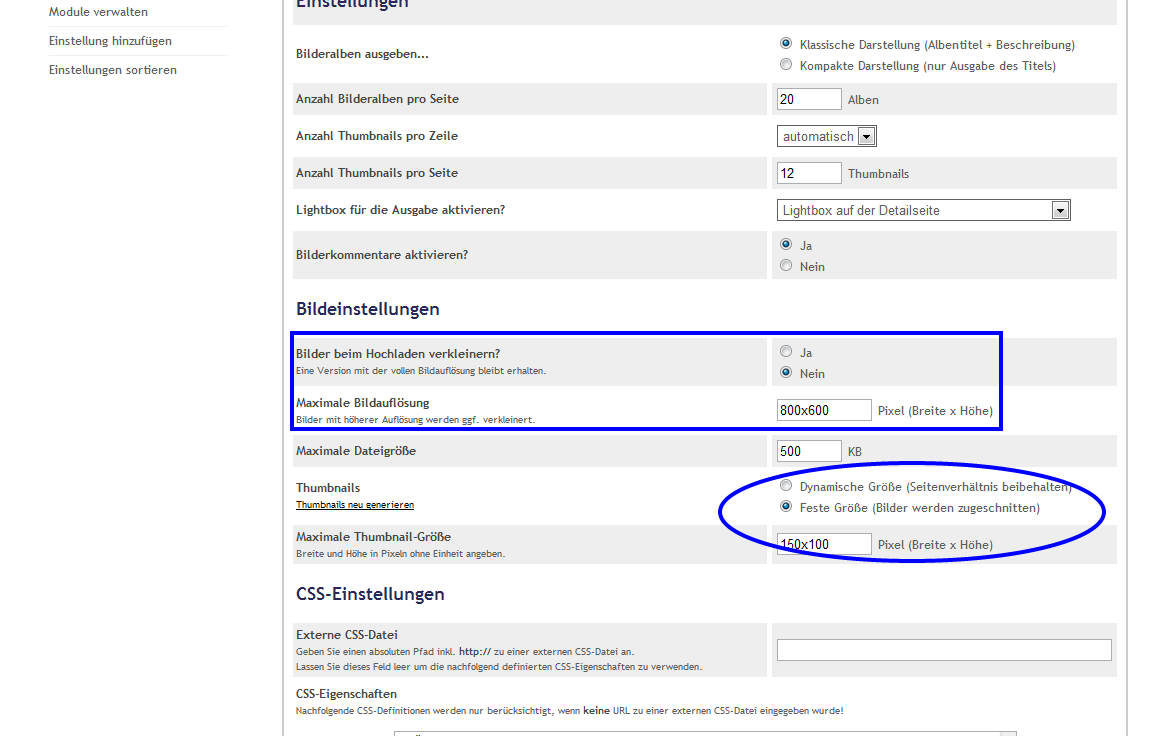Choose Nein for Bilder beim Hochladen verkleinern
Viewport: 1157px width, 736px height.
point(786,373)
